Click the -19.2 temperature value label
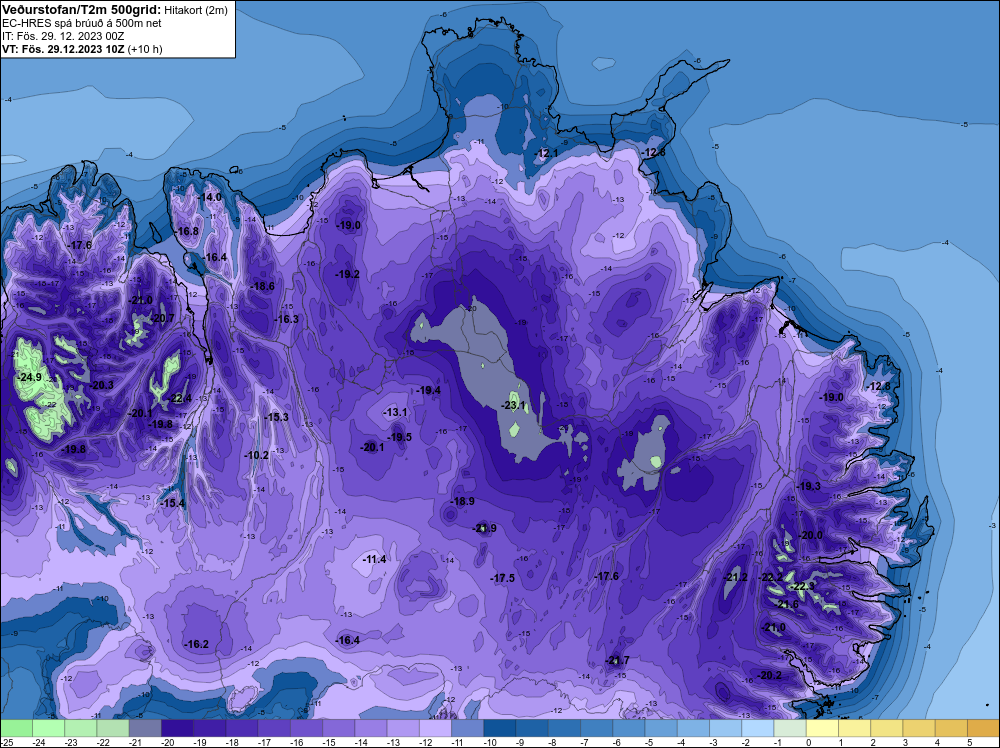The width and height of the screenshot is (1000, 748). coord(348,274)
